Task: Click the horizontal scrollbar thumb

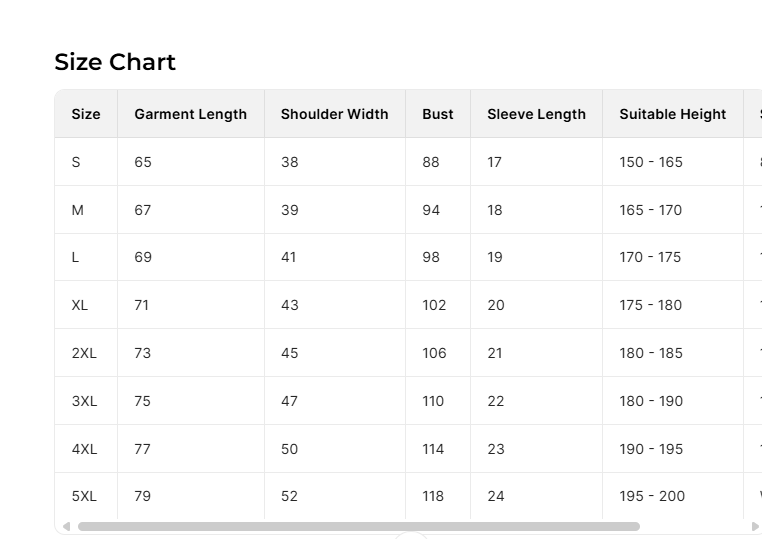Action: [358, 526]
